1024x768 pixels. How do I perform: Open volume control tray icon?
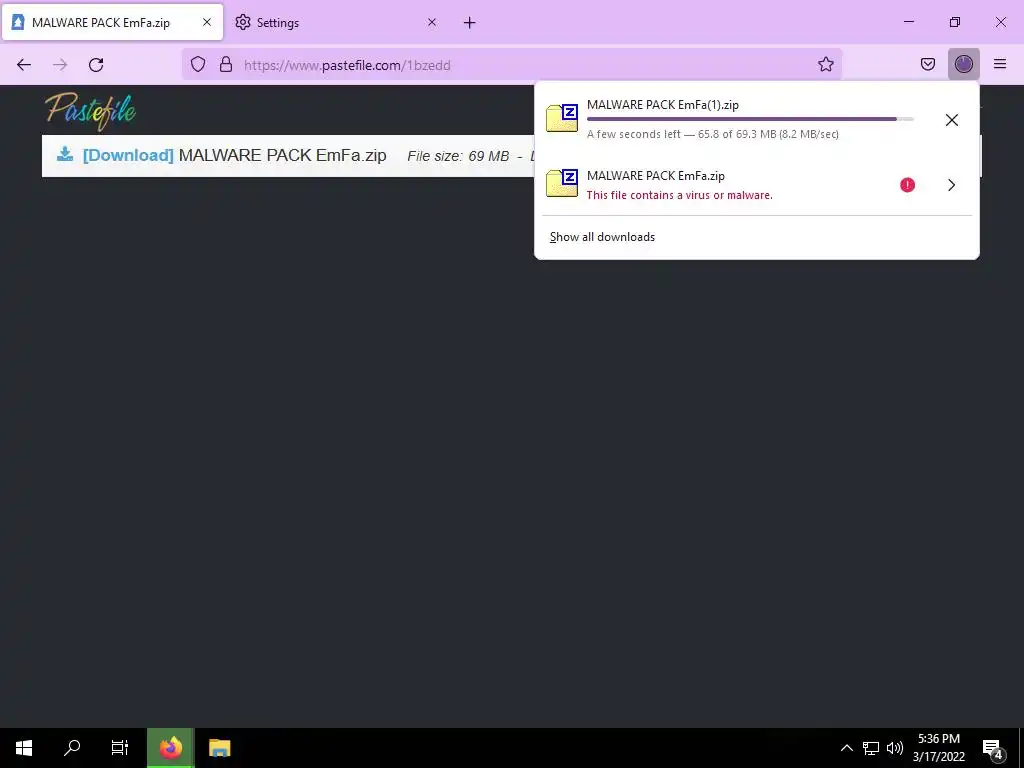(895, 748)
